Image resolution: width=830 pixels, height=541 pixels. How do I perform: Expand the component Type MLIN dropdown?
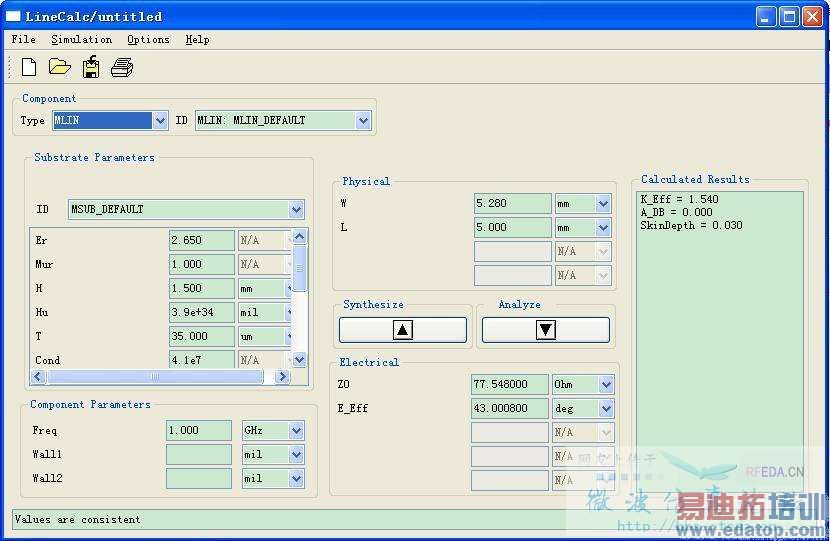(x=160, y=121)
